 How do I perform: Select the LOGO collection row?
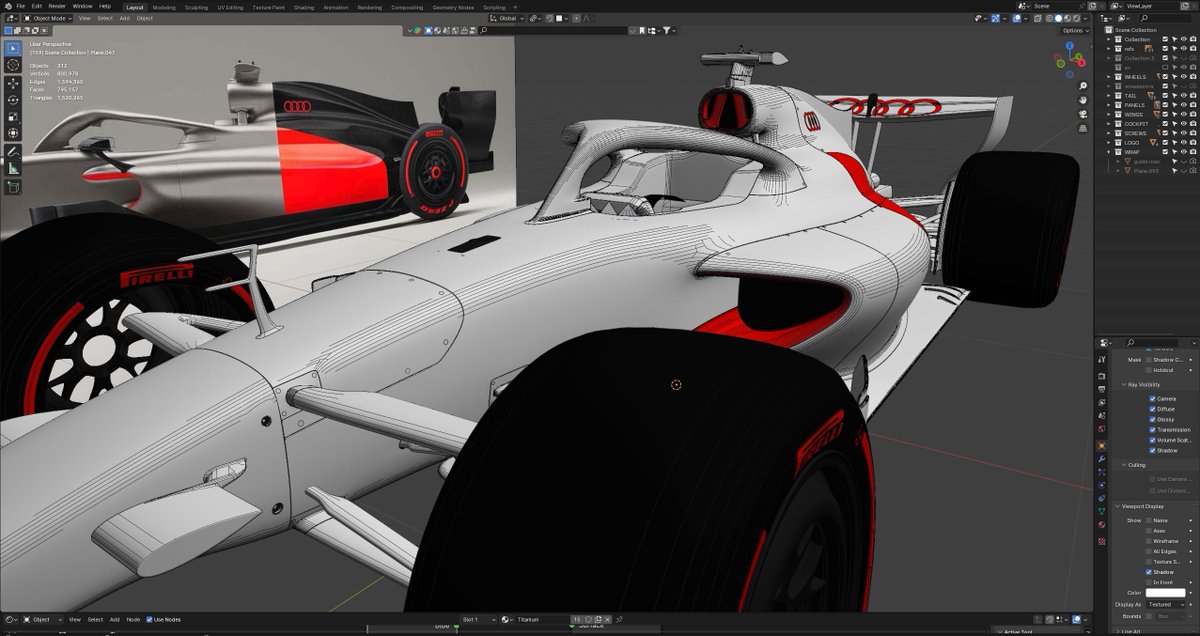pyautogui.click(x=1134, y=142)
